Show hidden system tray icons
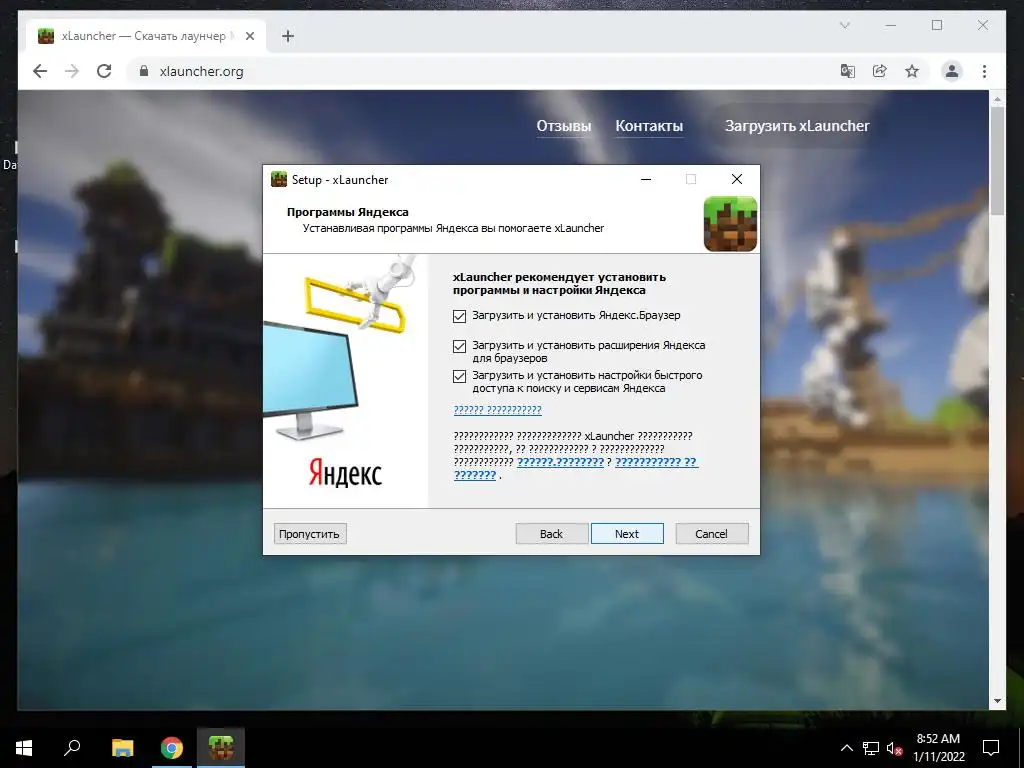The width and height of the screenshot is (1024, 768). point(846,748)
